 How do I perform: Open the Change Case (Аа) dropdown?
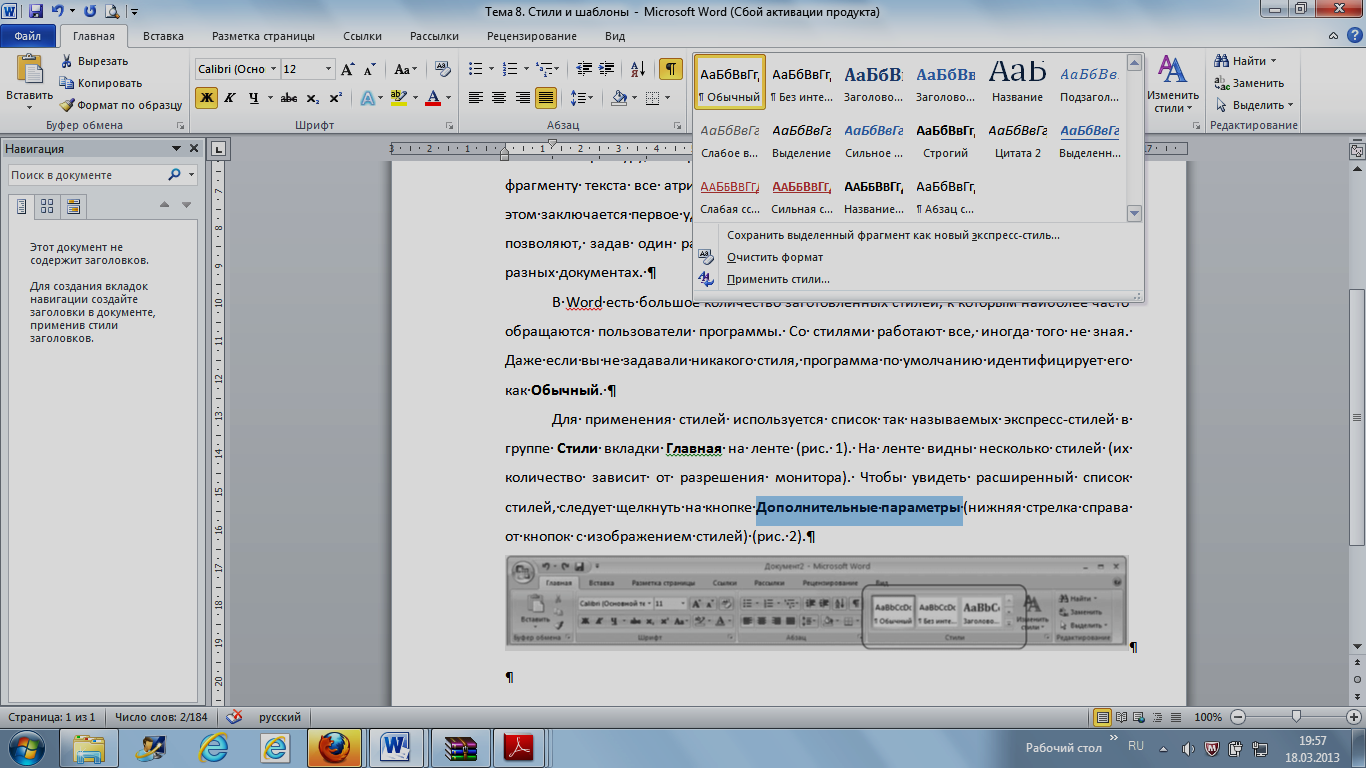pos(405,70)
